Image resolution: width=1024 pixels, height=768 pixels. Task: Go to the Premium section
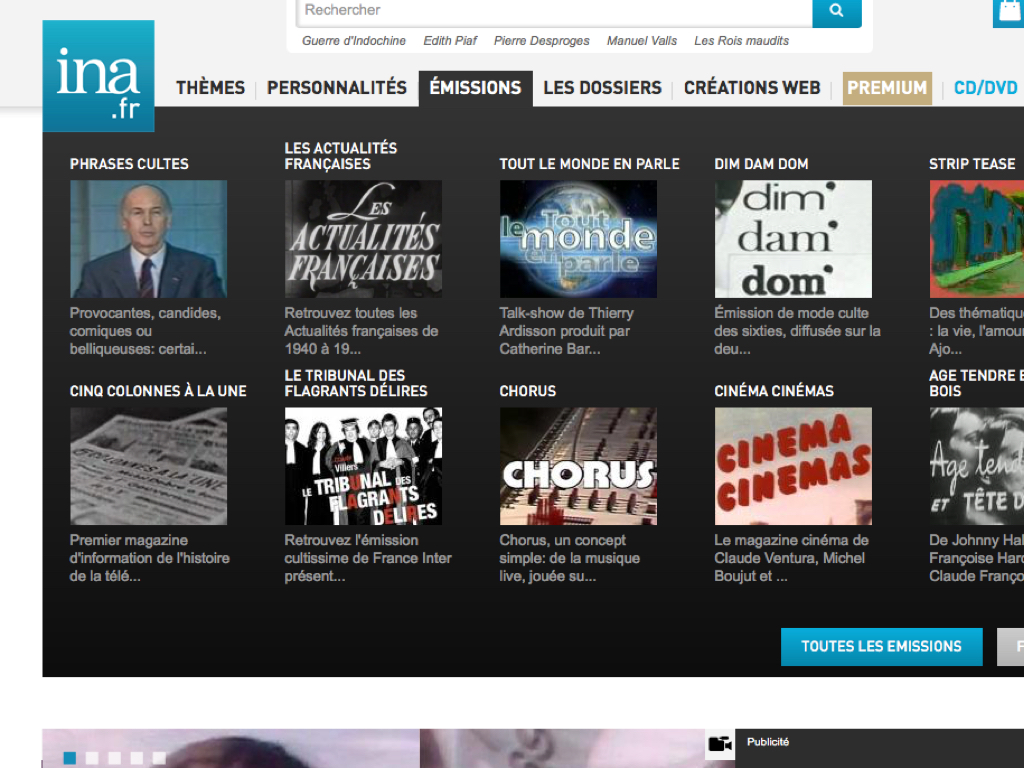(x=887, y=88)
